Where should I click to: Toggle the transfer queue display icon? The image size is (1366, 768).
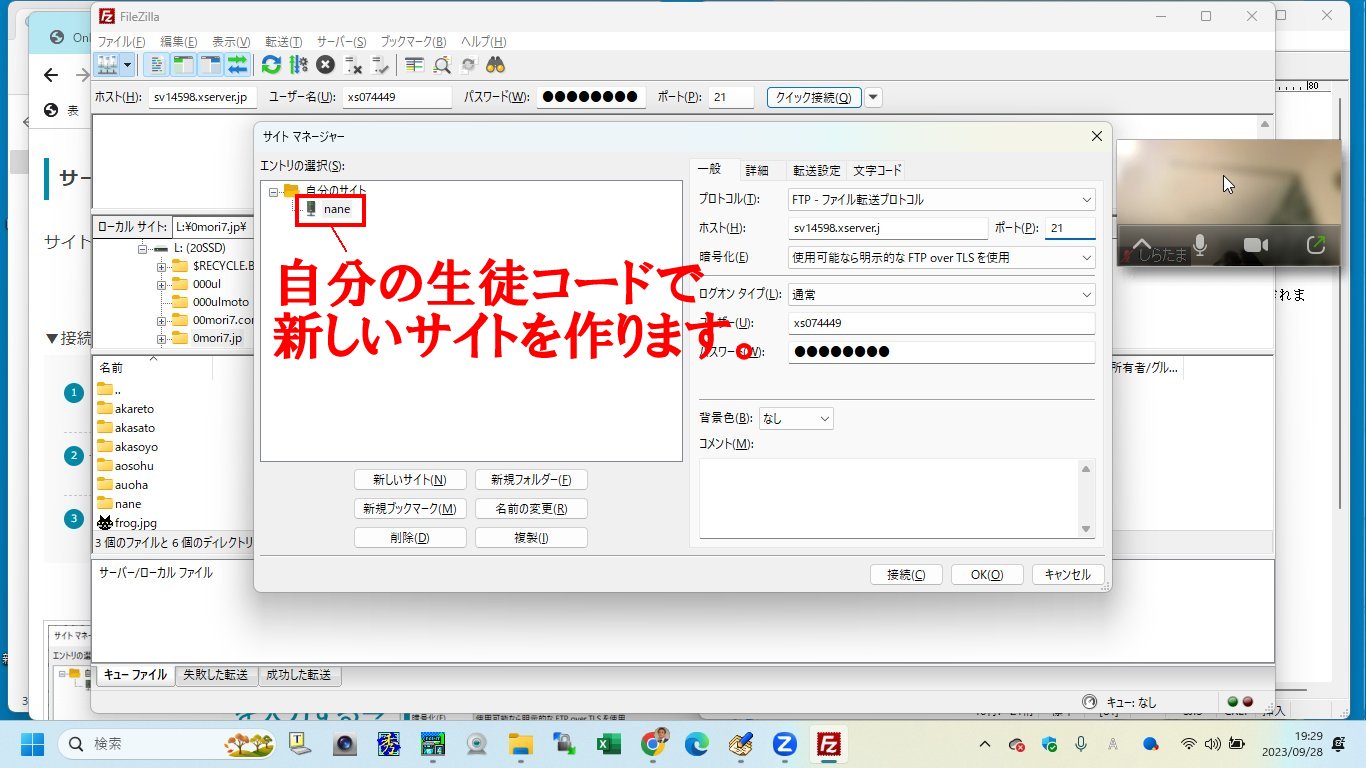pos(237,65)
